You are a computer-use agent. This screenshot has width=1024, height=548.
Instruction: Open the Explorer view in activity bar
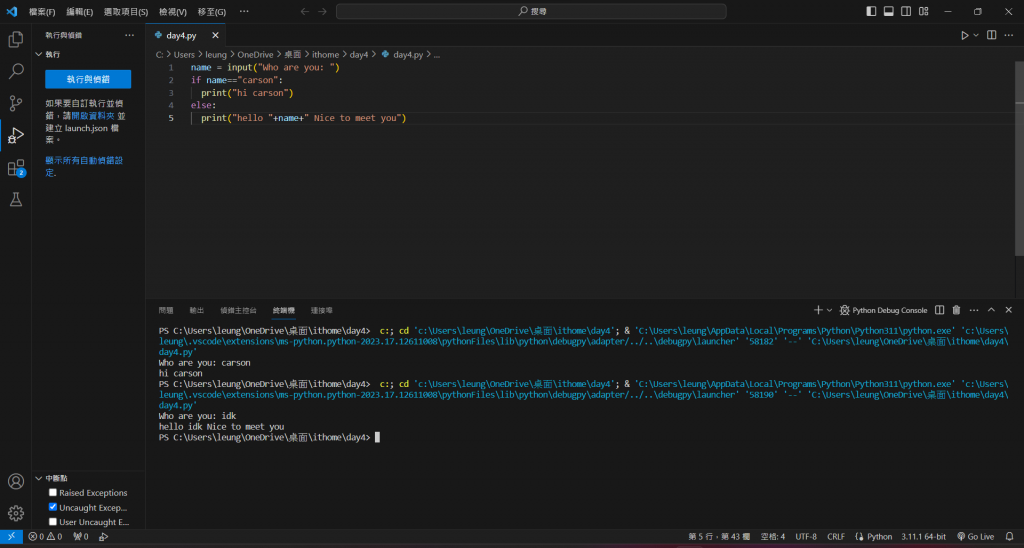pos(16,39)
